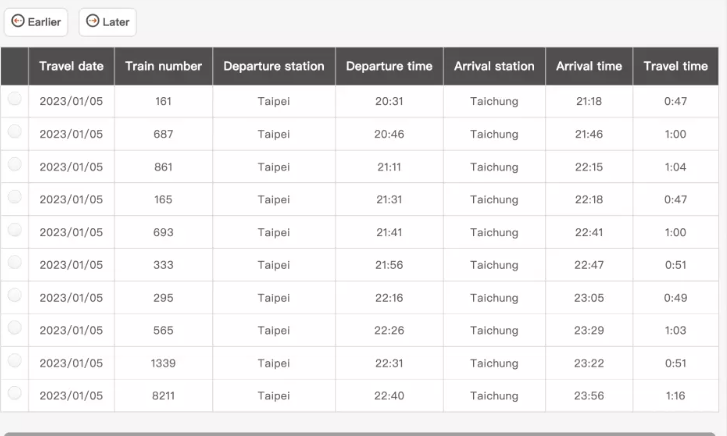This screenshot has height=436, width=727.
Task: Click the Earlier trains button
Action: [x=36, y=22]
